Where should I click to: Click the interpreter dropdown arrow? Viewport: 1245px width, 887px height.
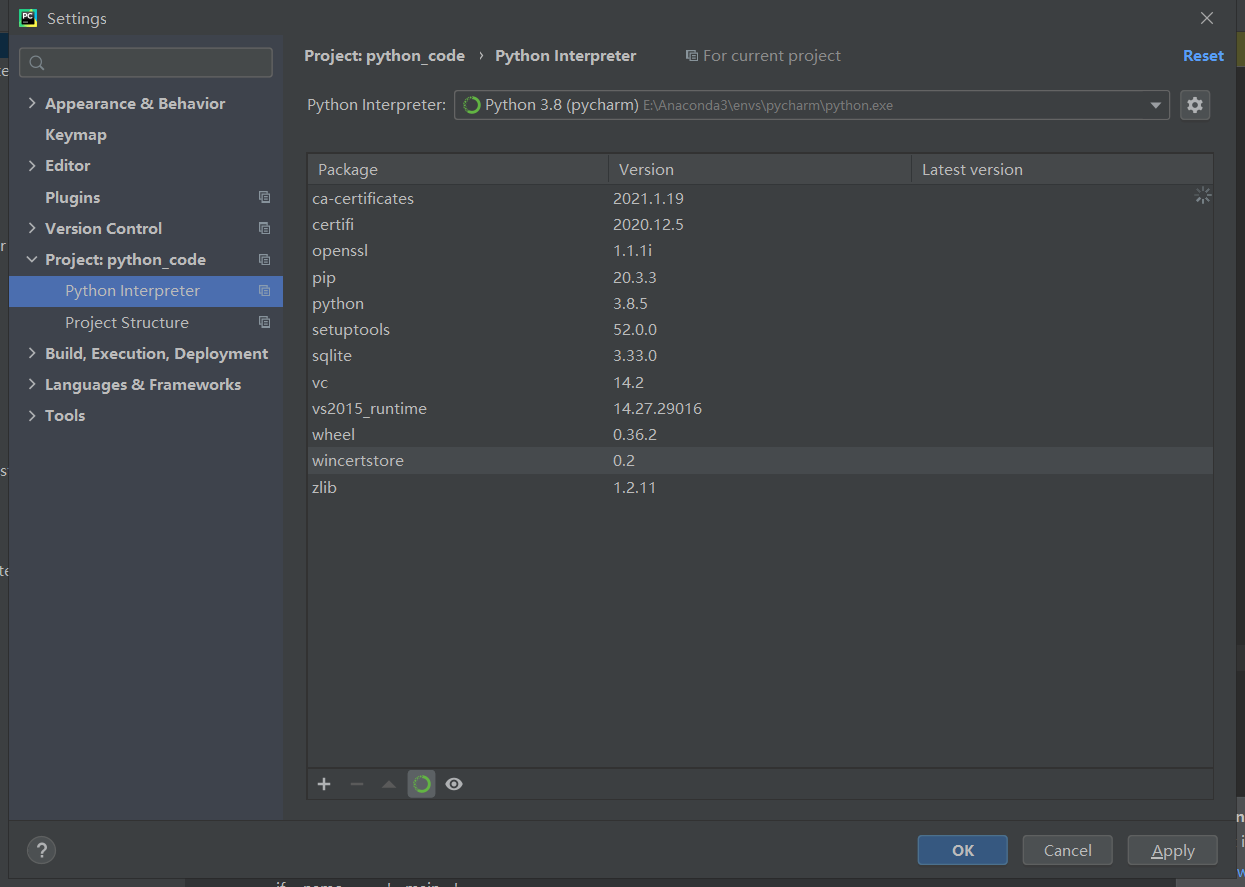point(1156,105)
